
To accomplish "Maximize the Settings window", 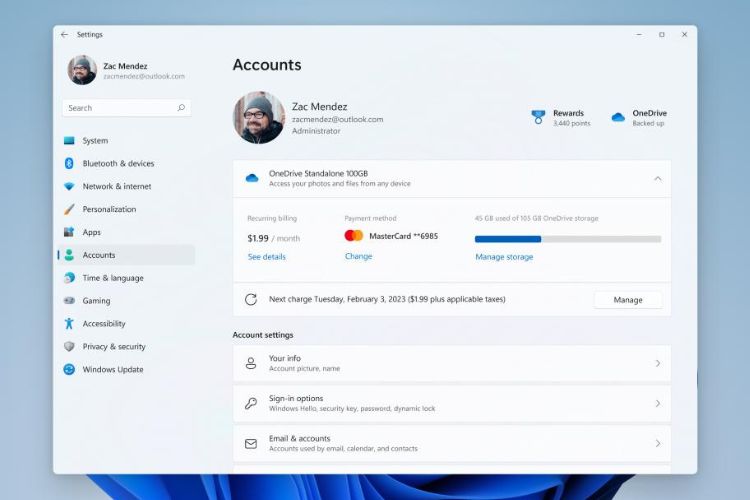I will 662,34.
